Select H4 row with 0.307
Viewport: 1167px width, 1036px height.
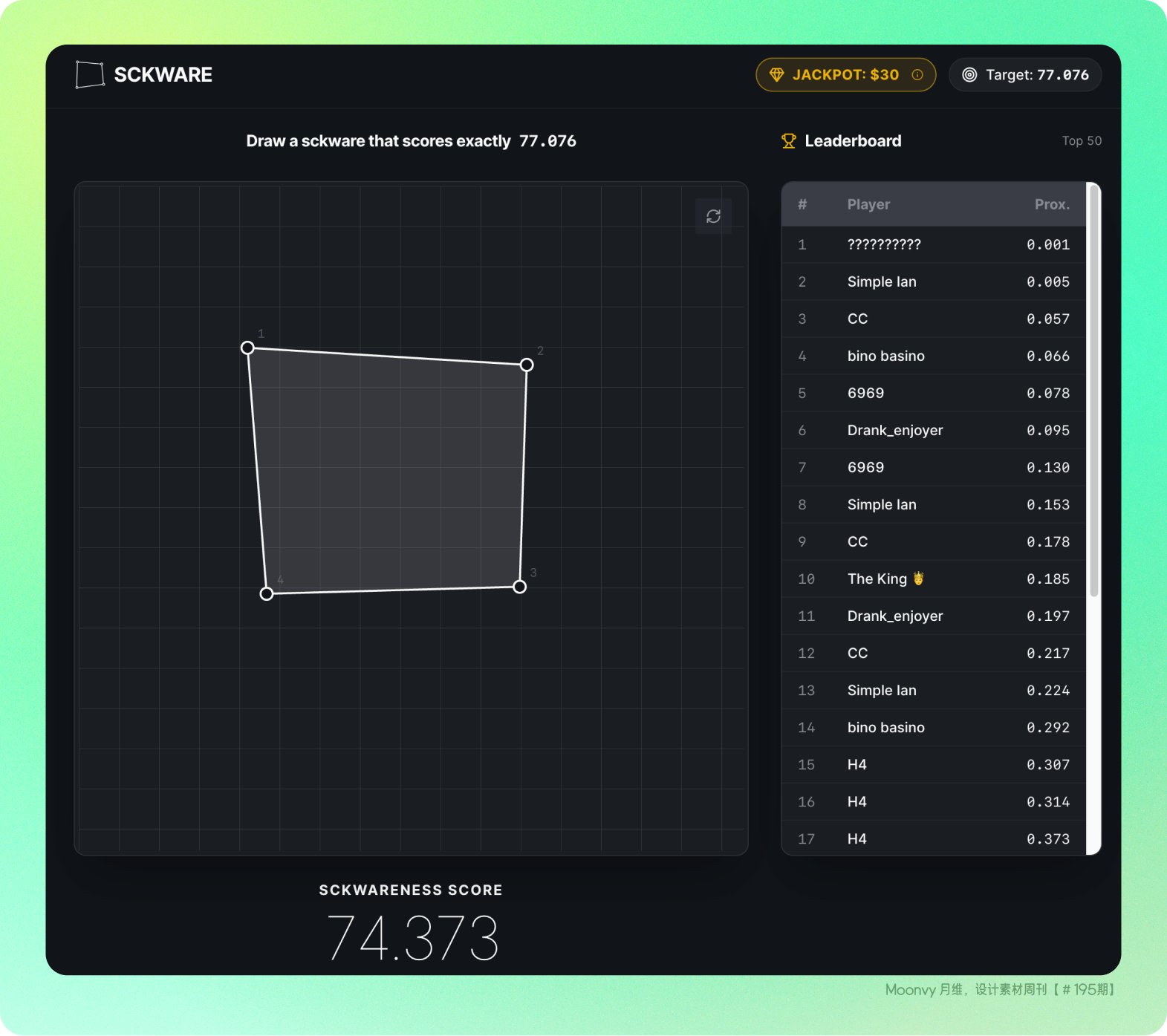coord(934,764)
